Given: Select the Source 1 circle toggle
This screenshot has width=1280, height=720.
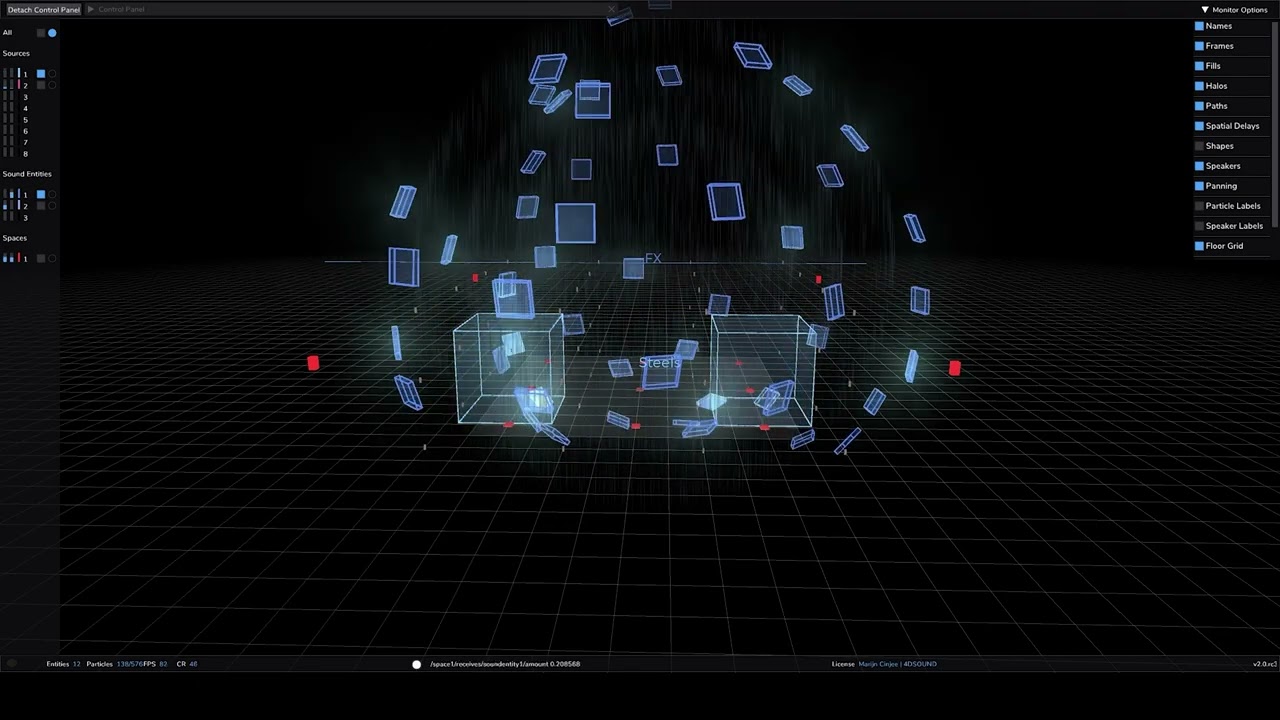Looking at the screenshot, I should (52, 74).
